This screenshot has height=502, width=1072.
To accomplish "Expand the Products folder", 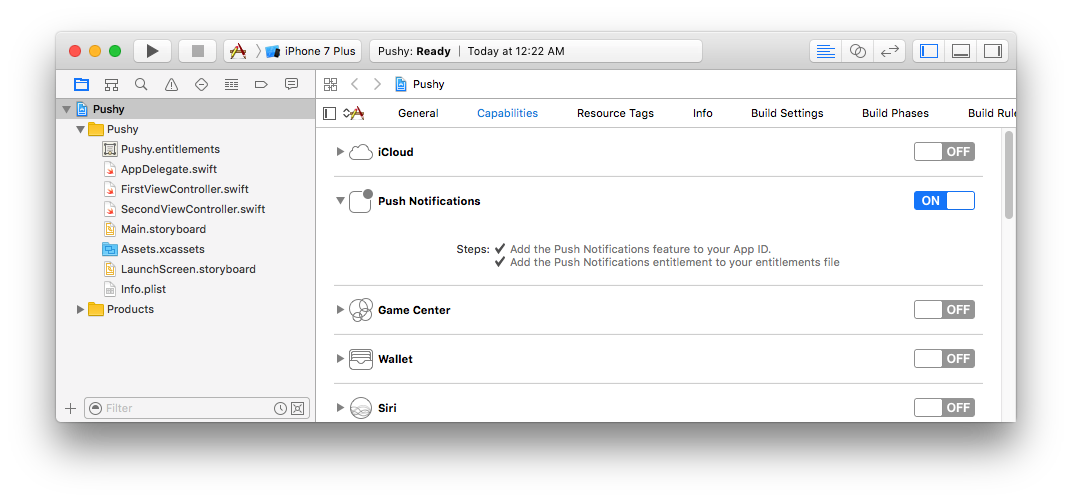I will [81, 309].
